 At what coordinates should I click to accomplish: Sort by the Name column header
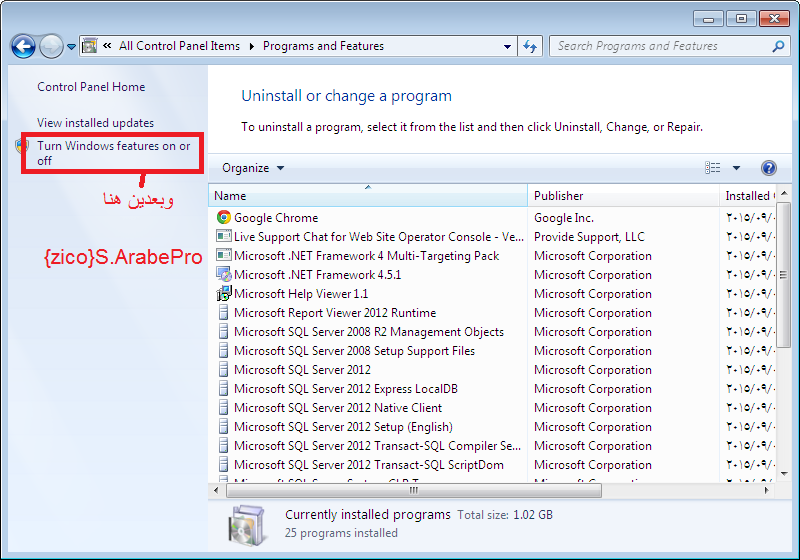point(367,195)
